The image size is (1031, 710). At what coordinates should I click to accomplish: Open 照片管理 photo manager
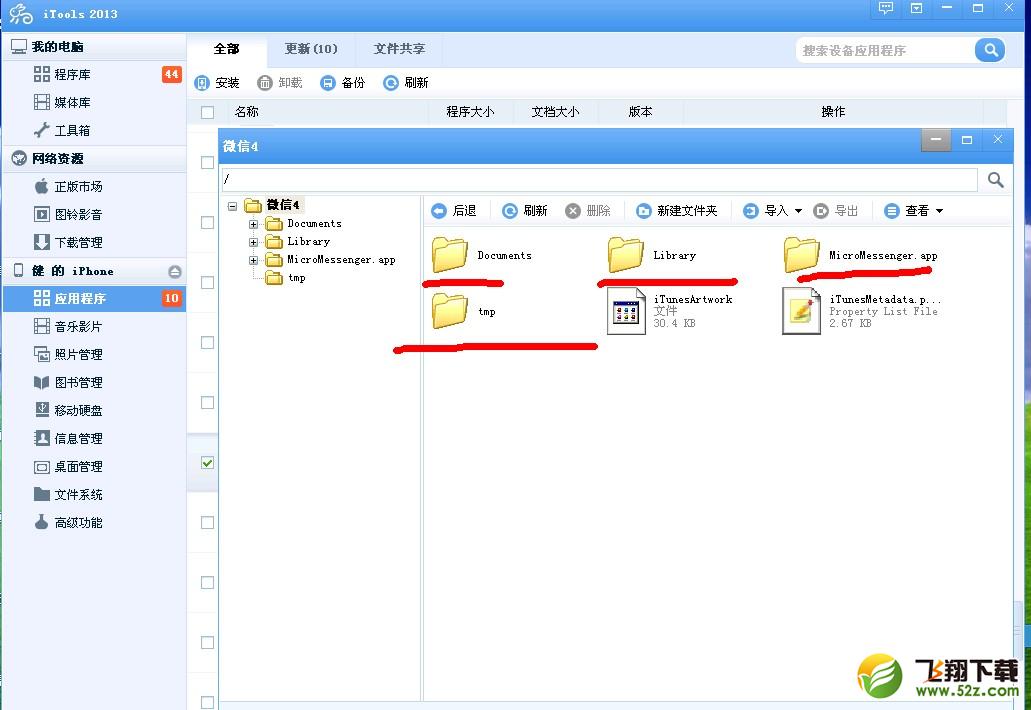(94, 354)
